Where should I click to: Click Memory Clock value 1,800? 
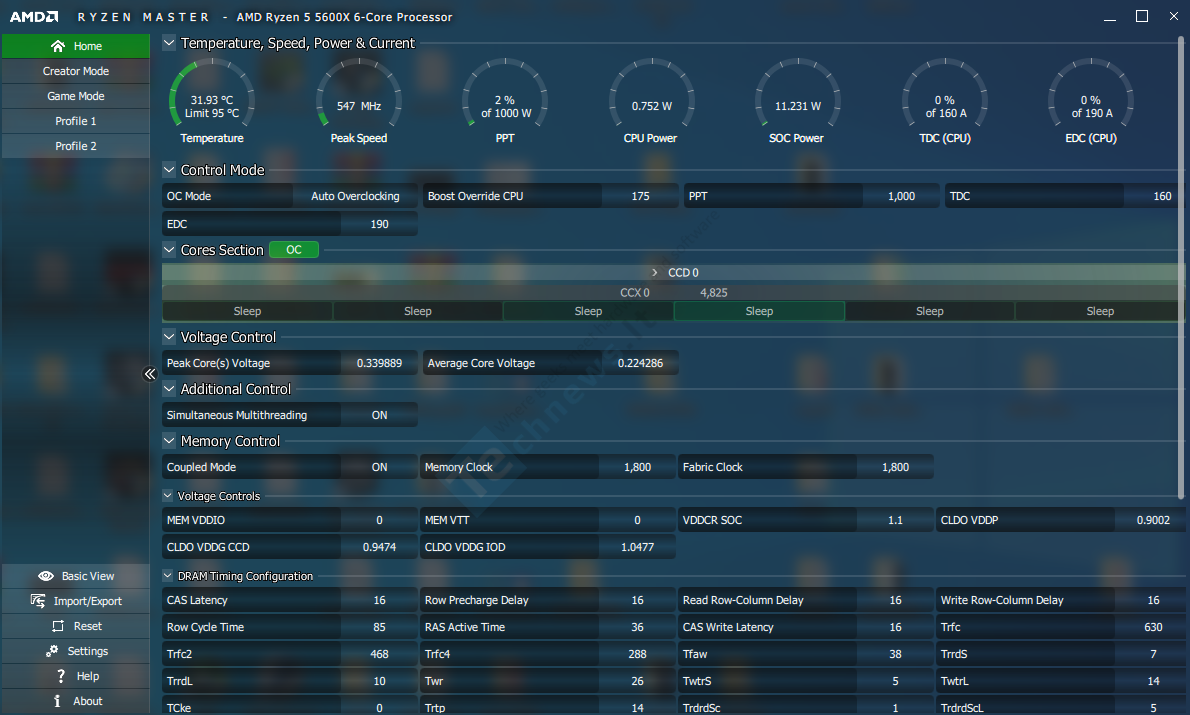click(638, 468)
